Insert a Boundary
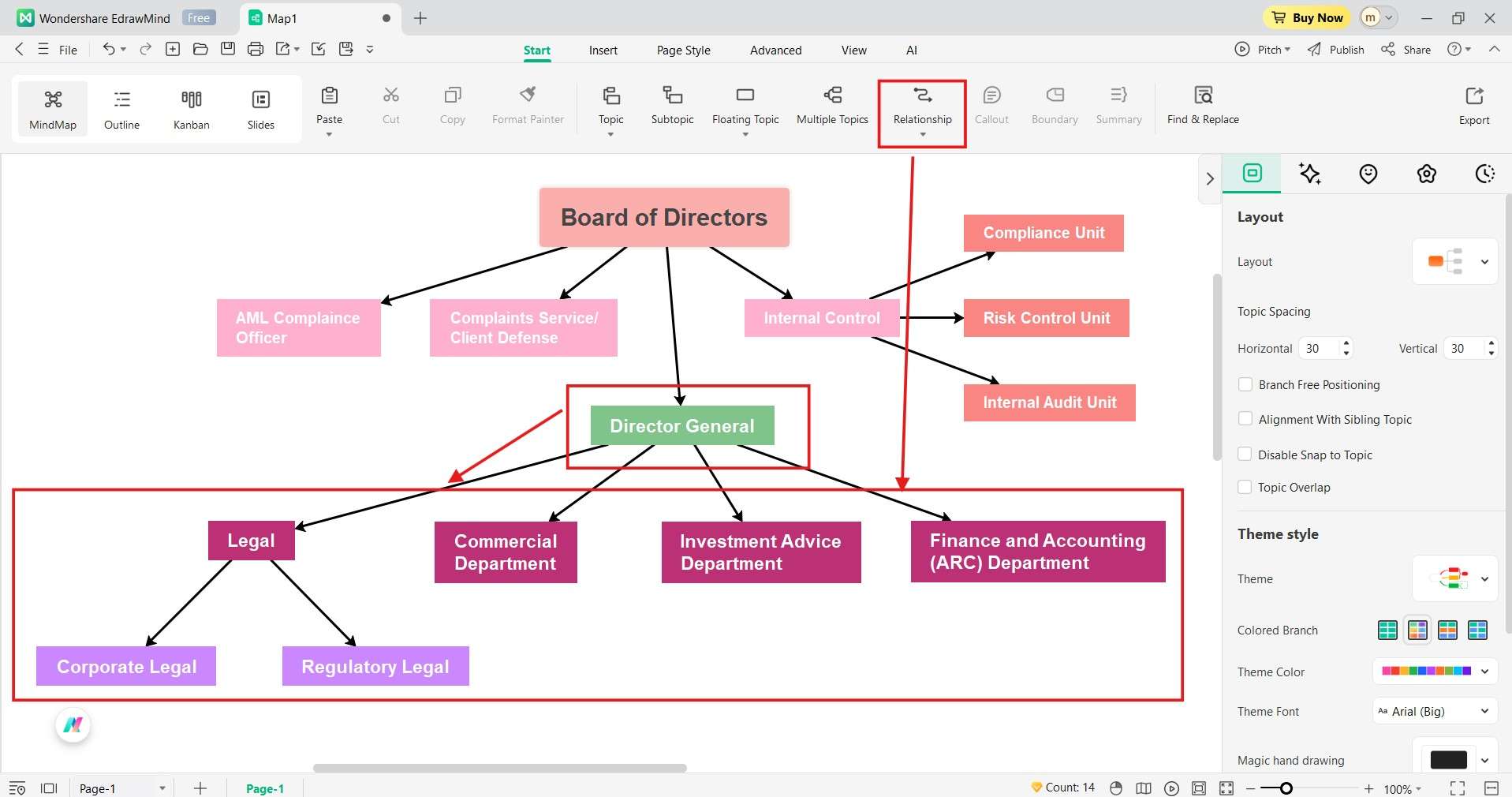The image size is (1512, 797). coord(1054,107)
